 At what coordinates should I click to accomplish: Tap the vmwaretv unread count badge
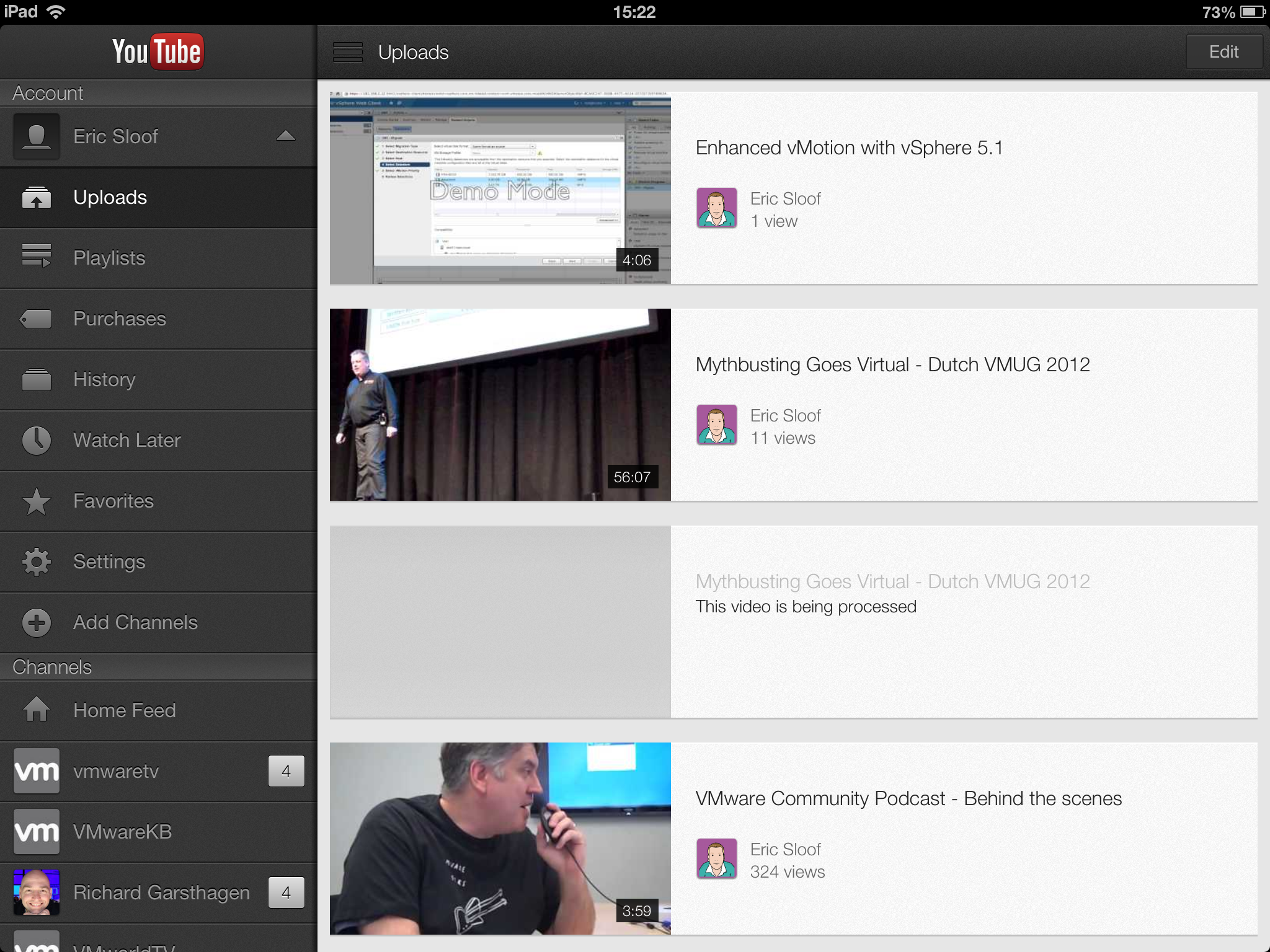286,771
